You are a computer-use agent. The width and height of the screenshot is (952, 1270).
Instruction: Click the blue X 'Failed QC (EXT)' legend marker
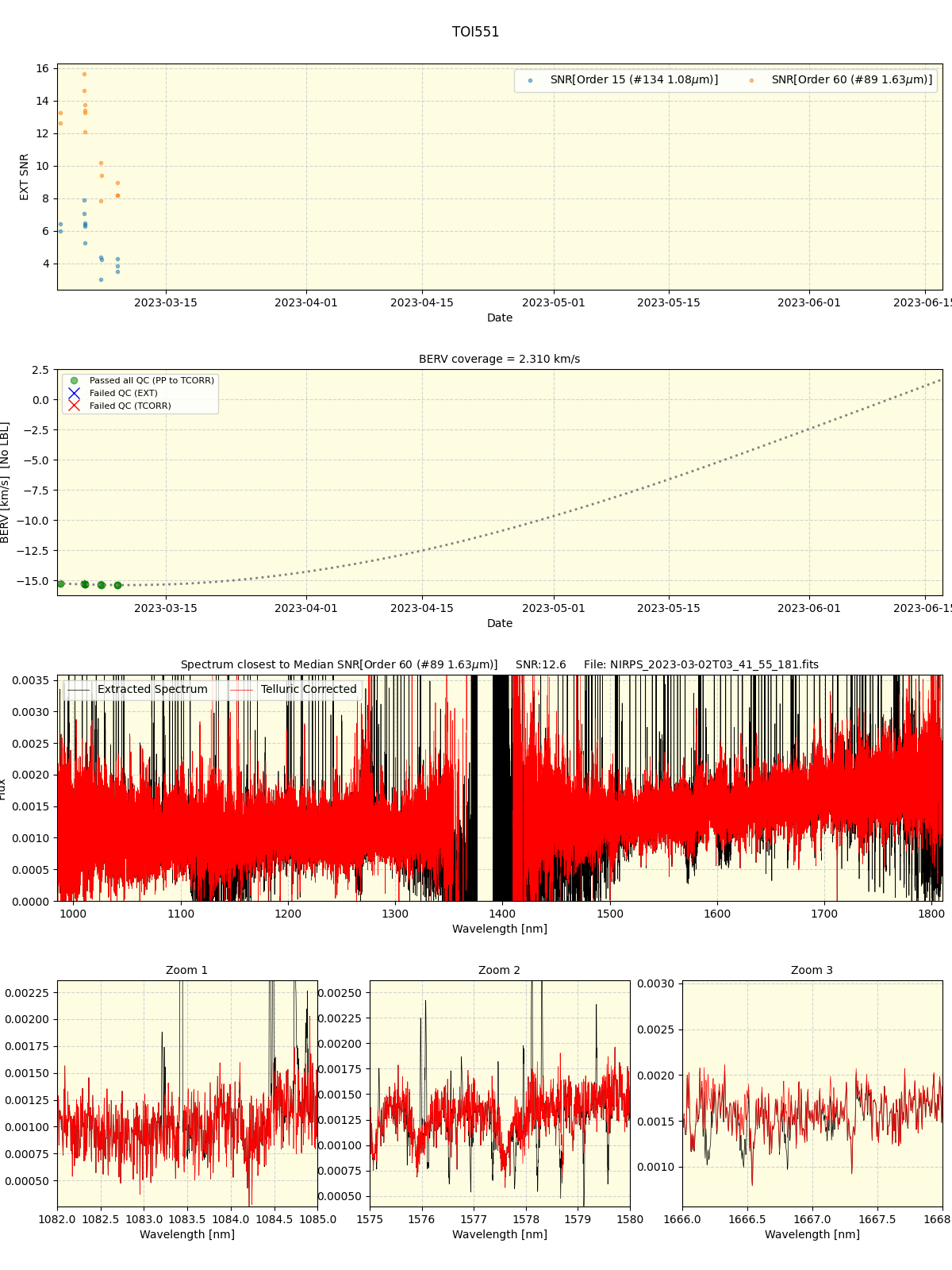pyautogui.click(x=74, y=393)
